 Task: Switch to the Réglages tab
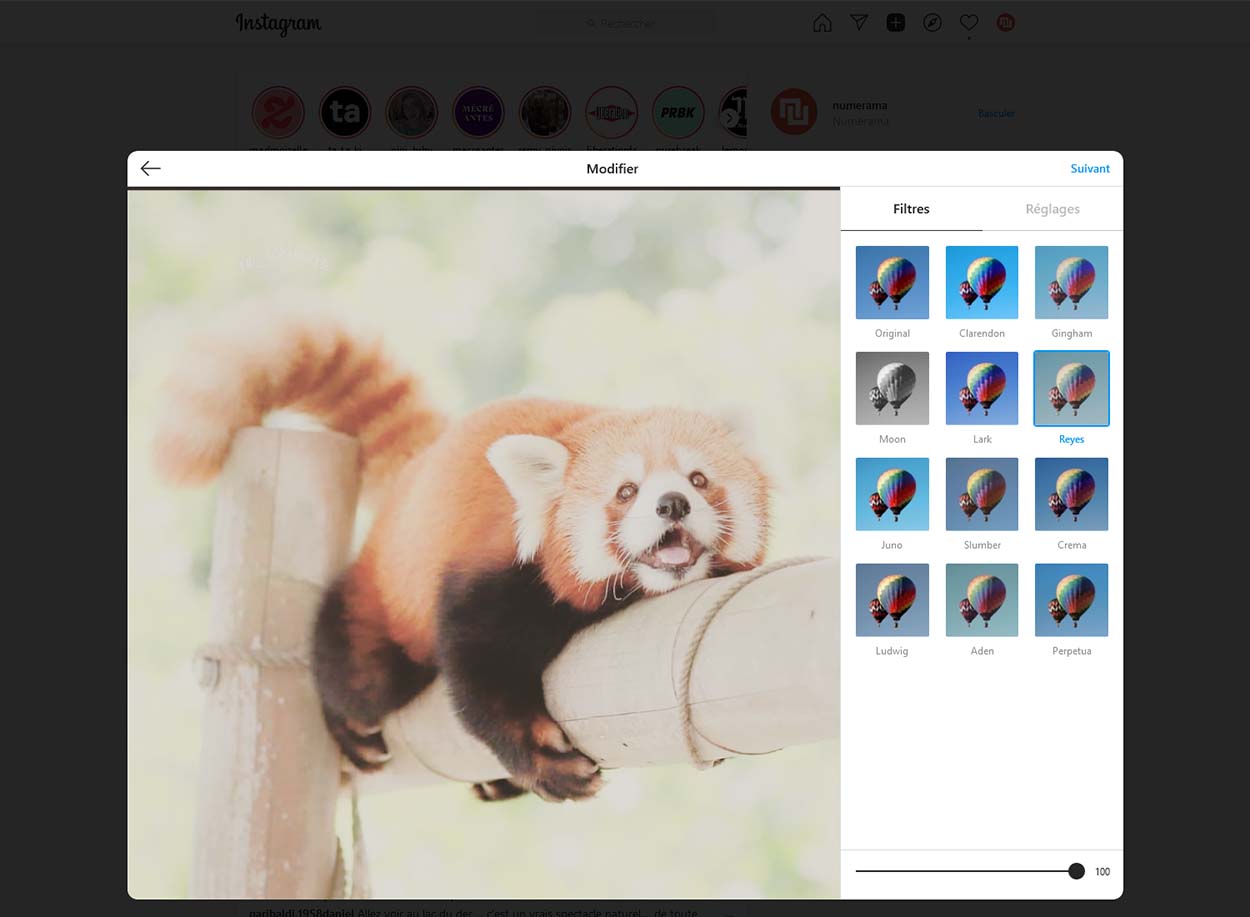click(1052, 209)
